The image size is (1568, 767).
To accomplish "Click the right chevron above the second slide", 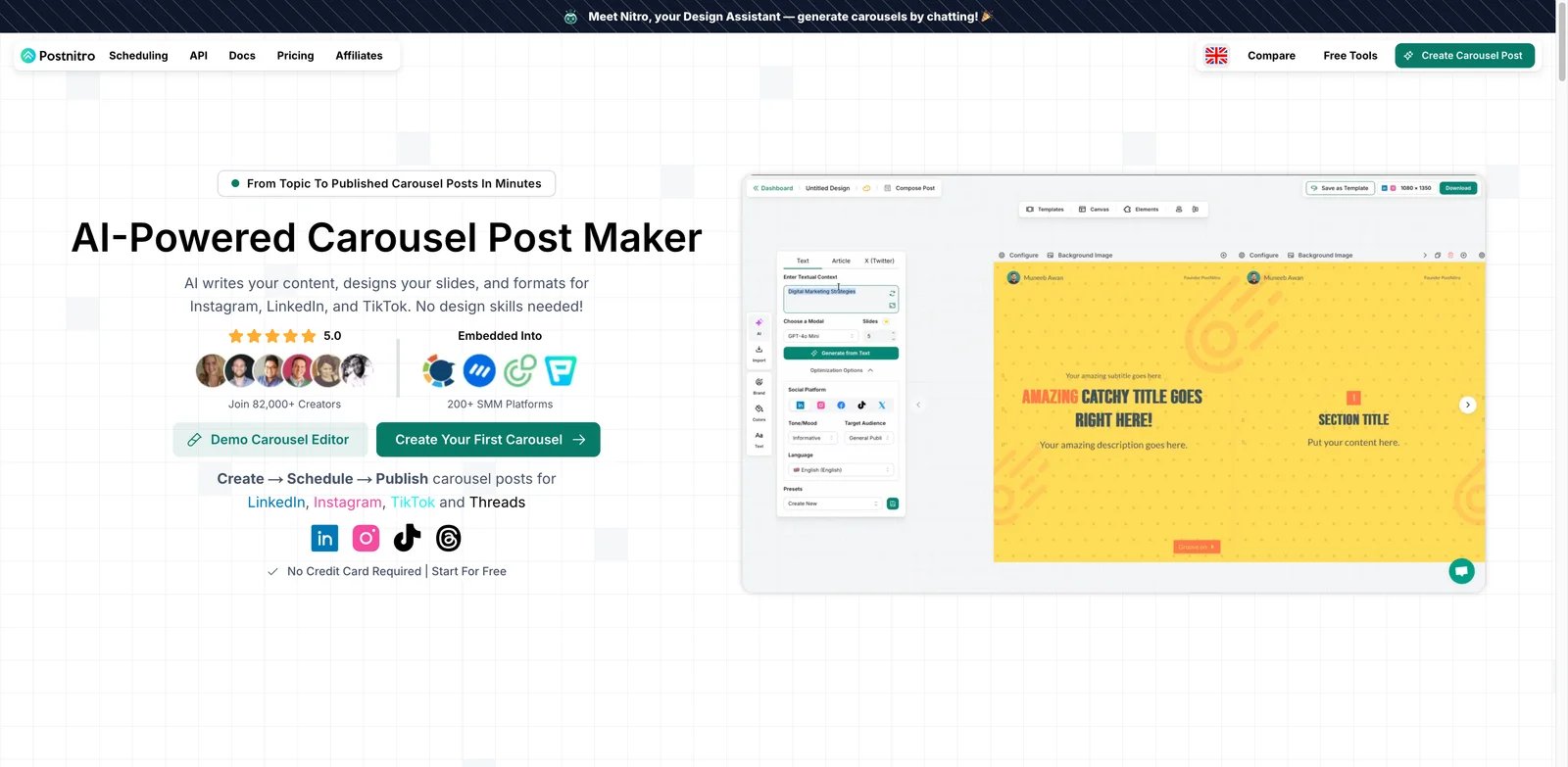I will click(x=1425, y=255).
